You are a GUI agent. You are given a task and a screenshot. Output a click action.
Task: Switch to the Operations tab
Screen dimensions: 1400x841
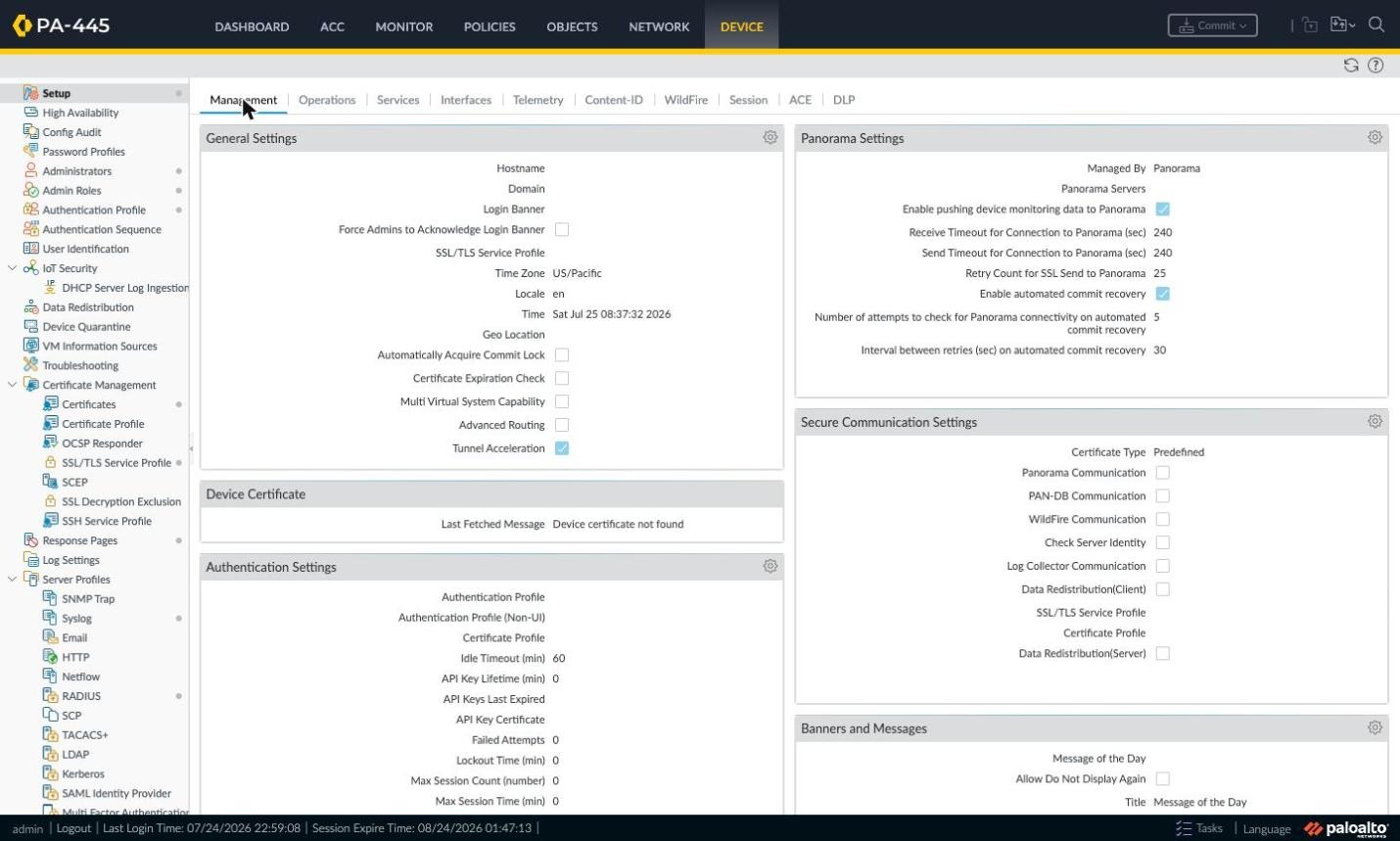327,100
